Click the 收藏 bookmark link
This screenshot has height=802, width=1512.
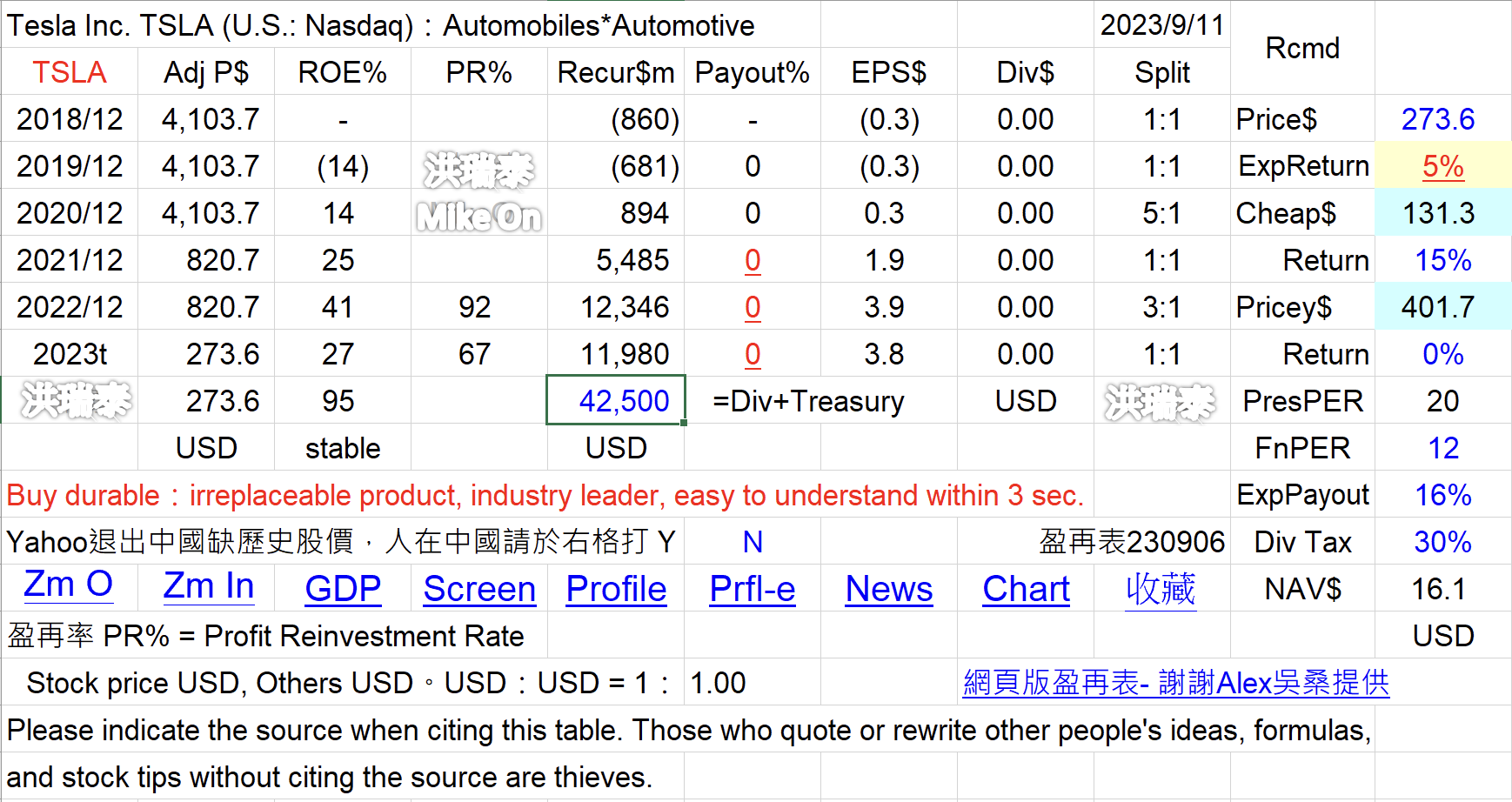coord(1161,590)
